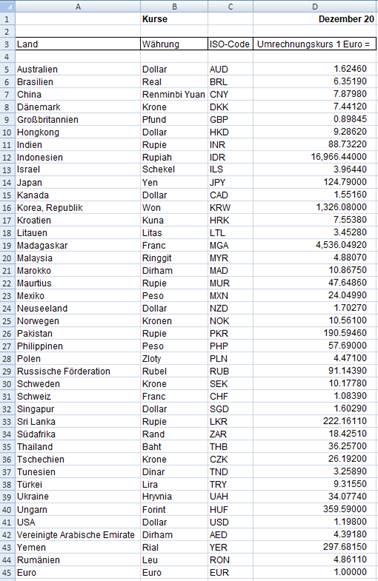Select row 12 header
The height and width of the screenshot is (581, 378).
(x=7, y=157)
